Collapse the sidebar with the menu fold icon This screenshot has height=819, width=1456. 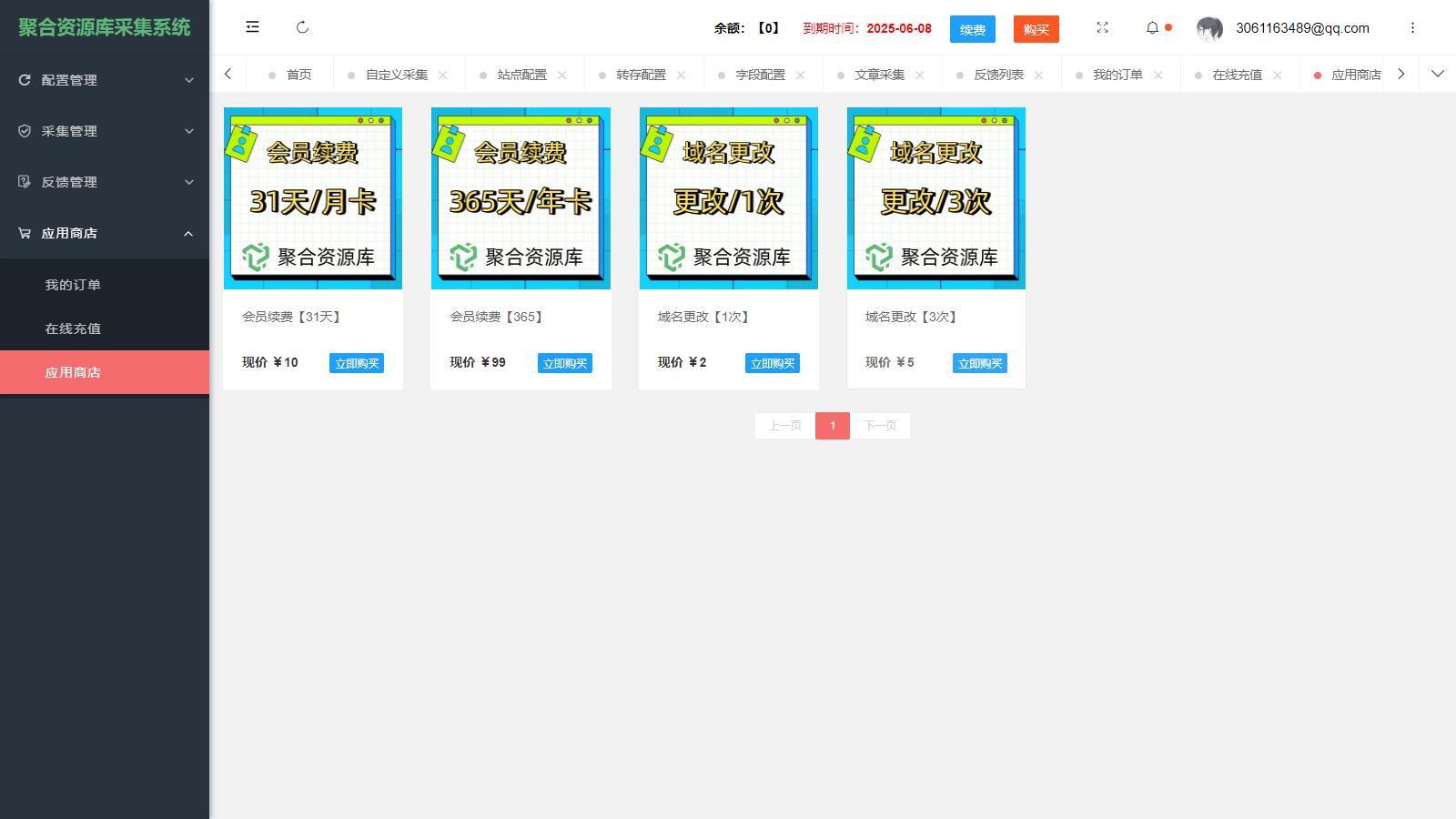(x=252, y=27)
